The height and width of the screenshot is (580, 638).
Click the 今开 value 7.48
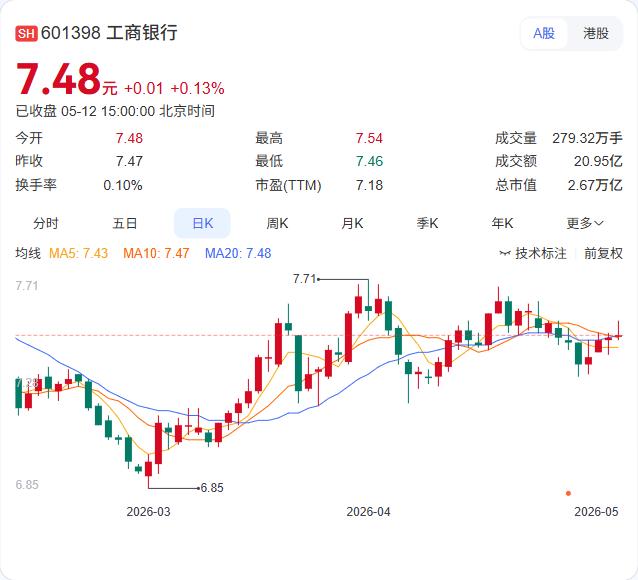129,138
